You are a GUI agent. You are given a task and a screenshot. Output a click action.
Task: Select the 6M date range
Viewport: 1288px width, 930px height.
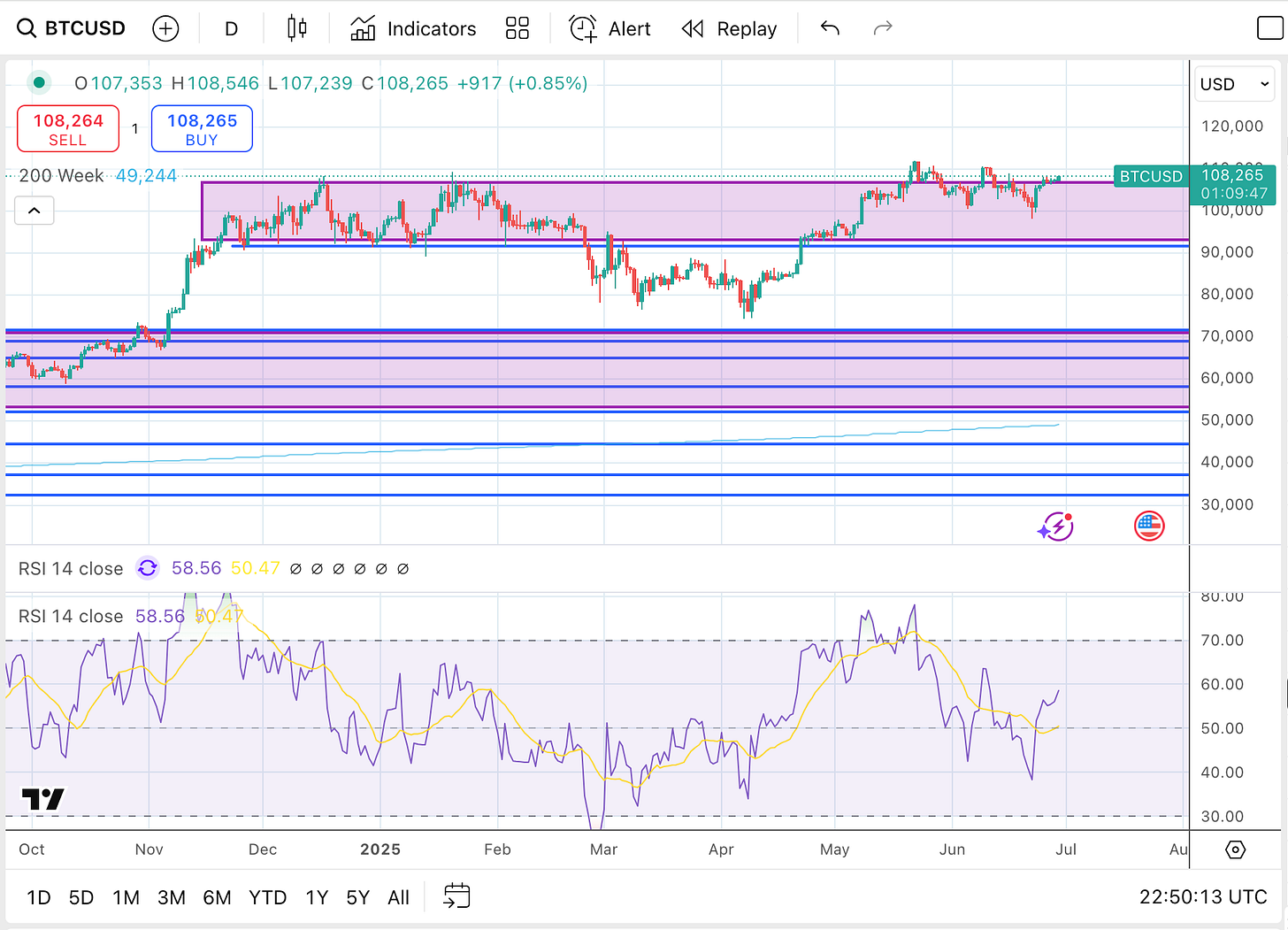[217, 897]
